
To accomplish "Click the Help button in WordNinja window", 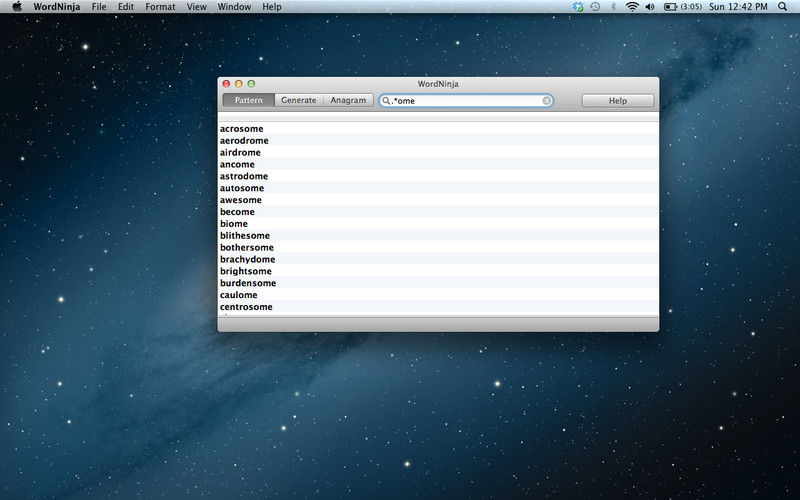I will coord(617,101).
